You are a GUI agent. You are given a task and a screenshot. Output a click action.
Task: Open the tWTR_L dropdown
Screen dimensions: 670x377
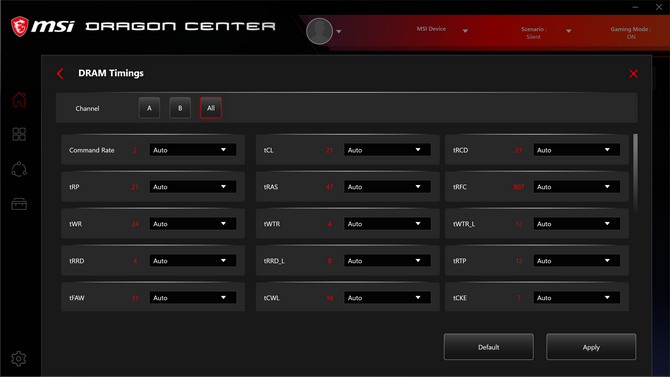576,224
